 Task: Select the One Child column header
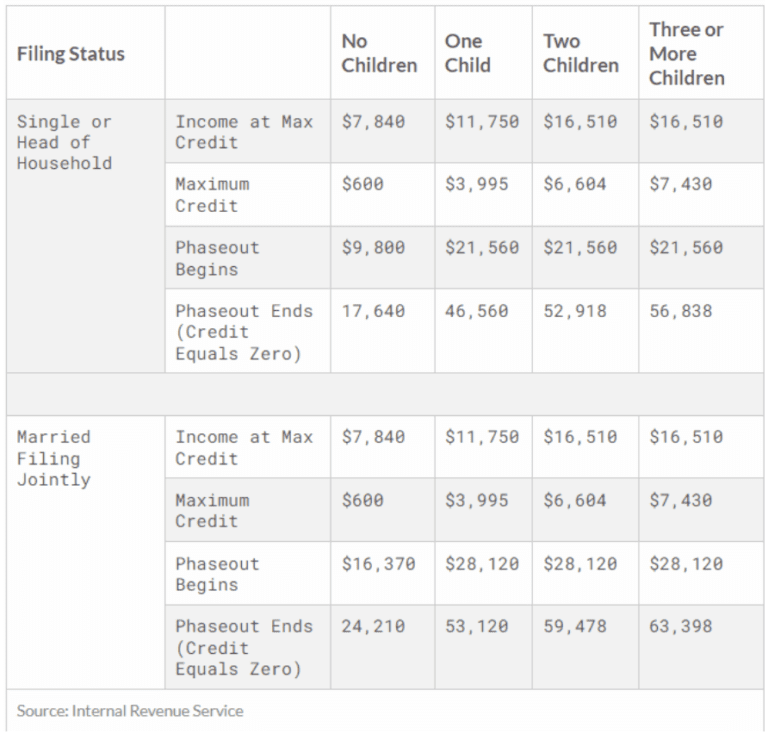tap(467, 53)
